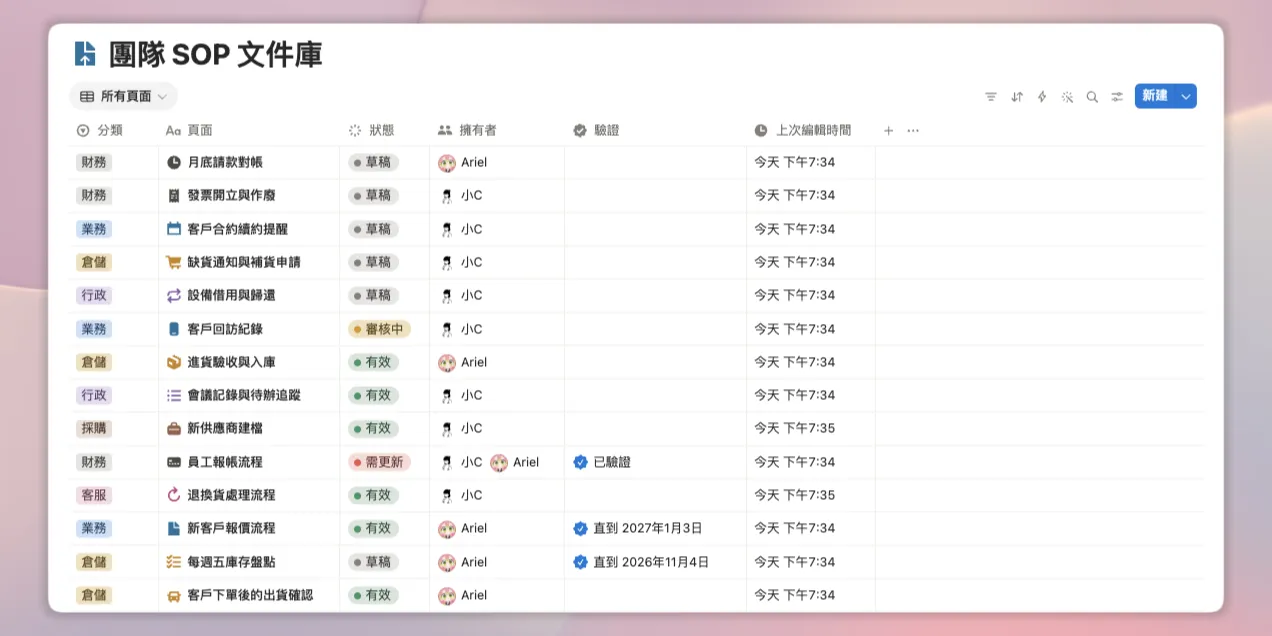This screenshot has width=1272, height=636.
Task: Open the 擁有者 column header menu
Action: 467,130
